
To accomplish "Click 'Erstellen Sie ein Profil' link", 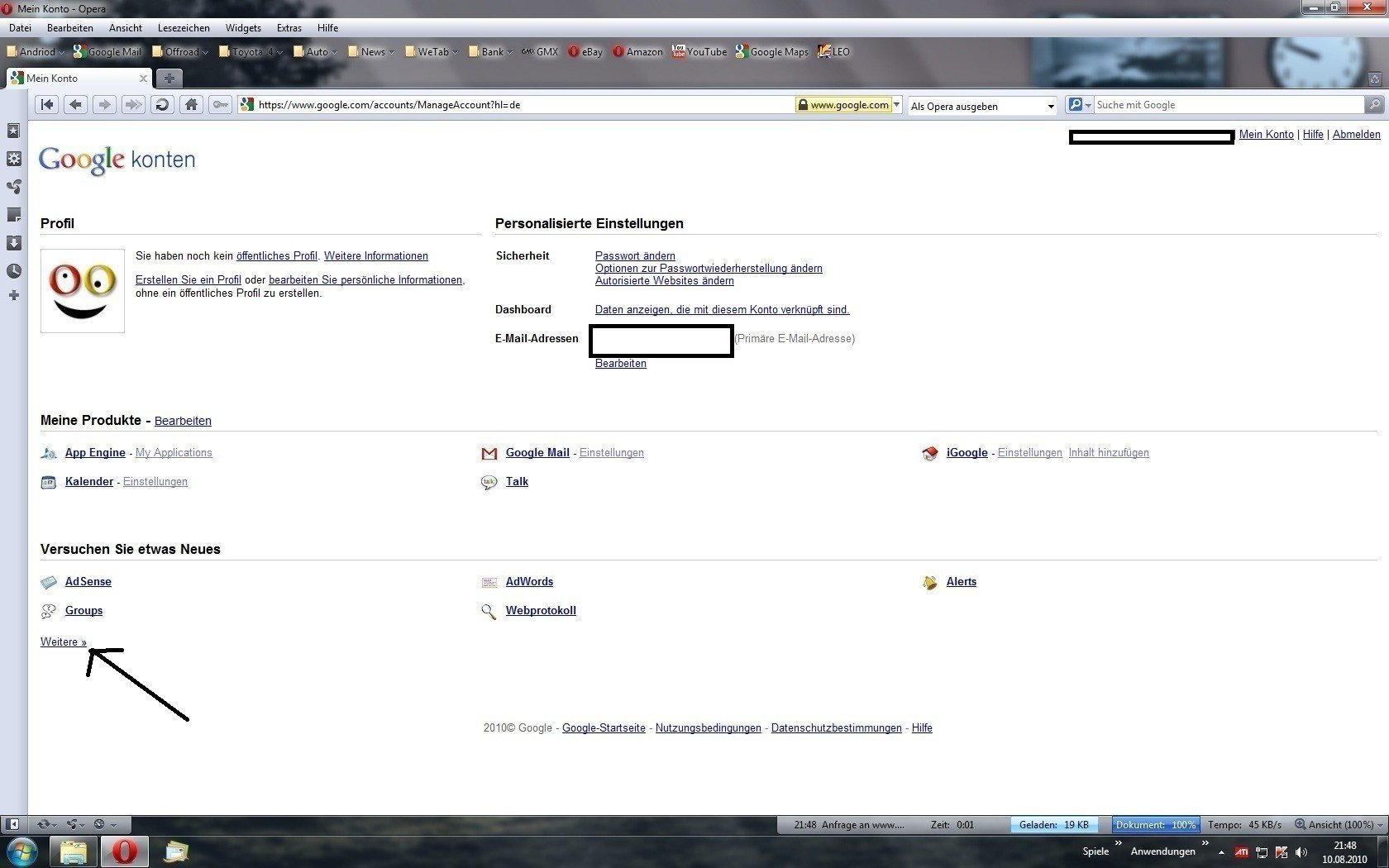I will coord(189,280).
